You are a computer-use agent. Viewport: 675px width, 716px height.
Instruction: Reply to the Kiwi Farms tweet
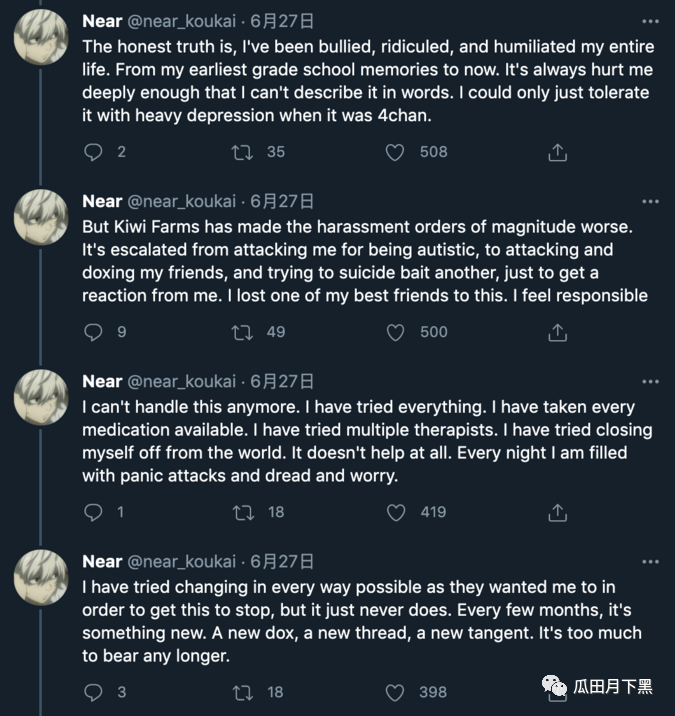point(94,332)
